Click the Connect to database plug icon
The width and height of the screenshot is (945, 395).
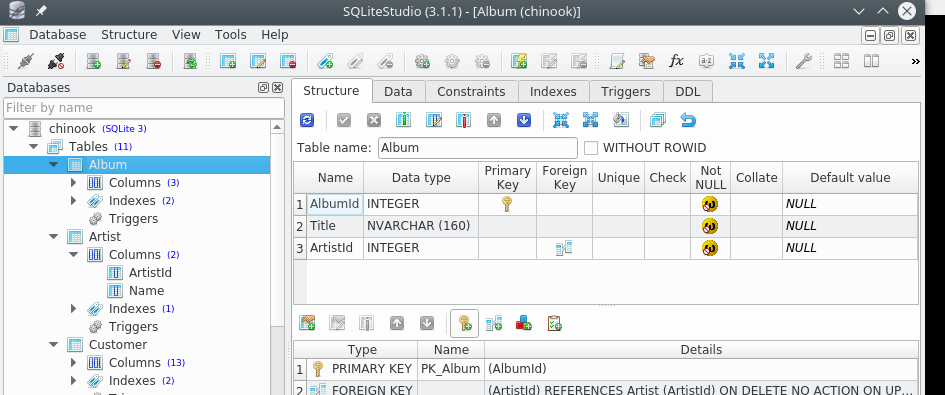click(26, 61)
